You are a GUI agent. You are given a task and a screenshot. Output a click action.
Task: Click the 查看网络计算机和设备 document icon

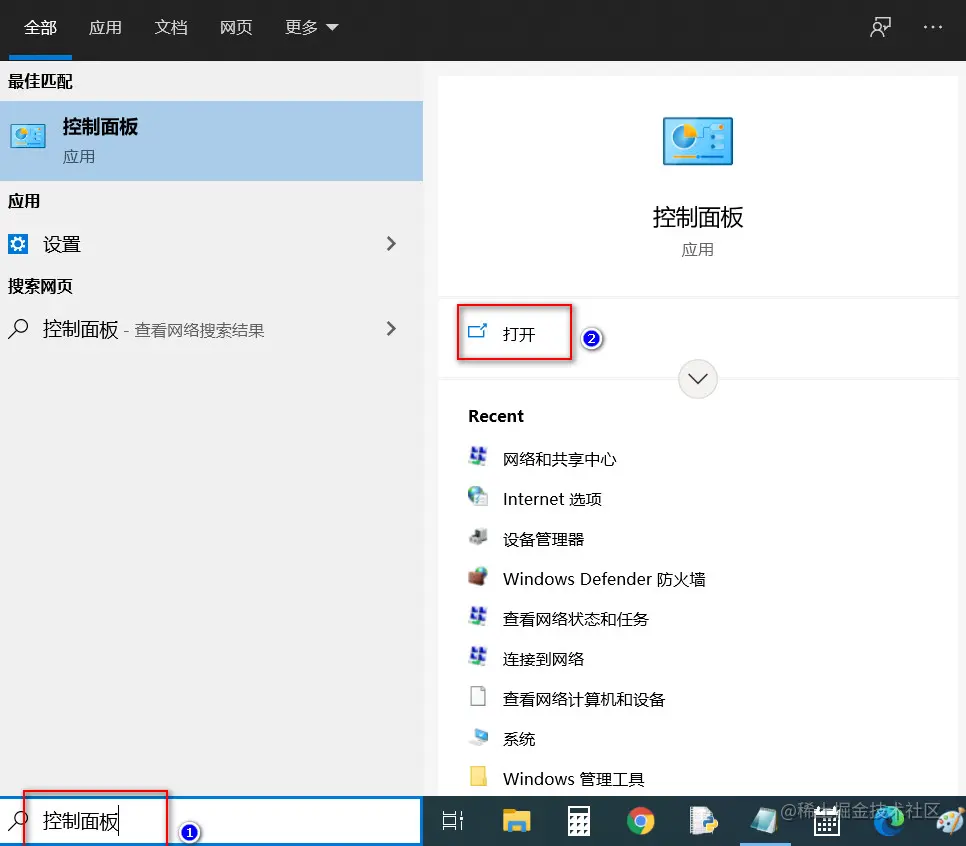(478, 696)
